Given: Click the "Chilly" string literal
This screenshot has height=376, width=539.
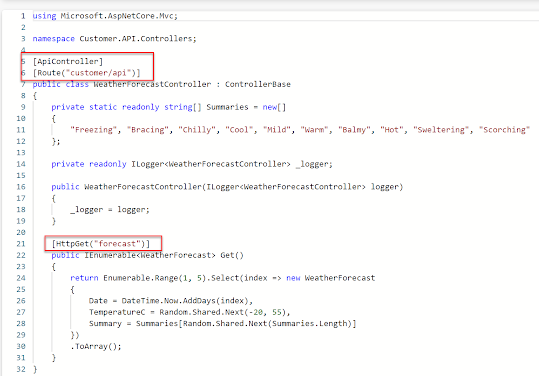Looking at the screenshot, I should click(197, 130).
